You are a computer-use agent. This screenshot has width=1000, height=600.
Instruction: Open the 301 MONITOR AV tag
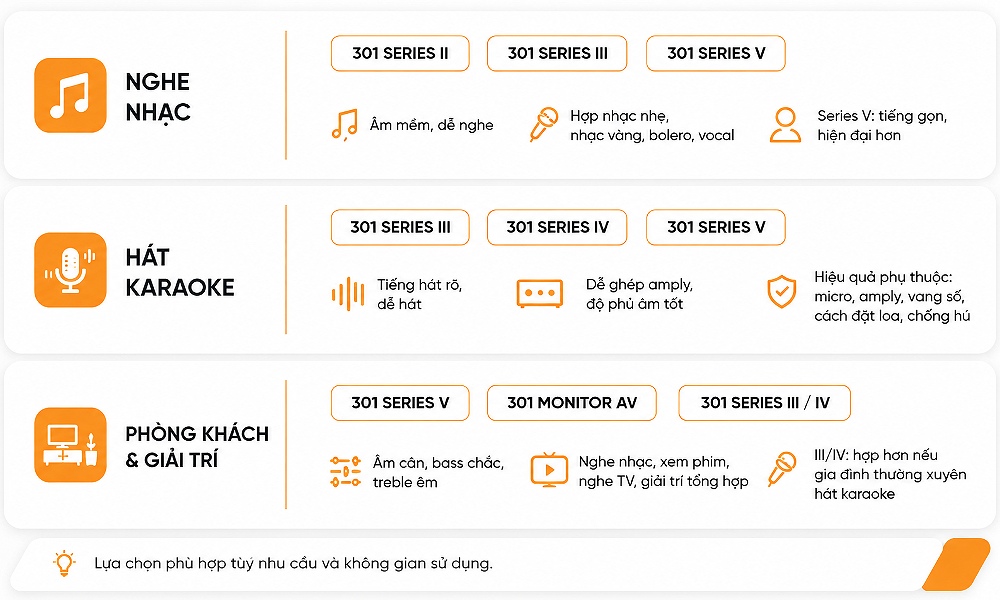pos(571,403)
